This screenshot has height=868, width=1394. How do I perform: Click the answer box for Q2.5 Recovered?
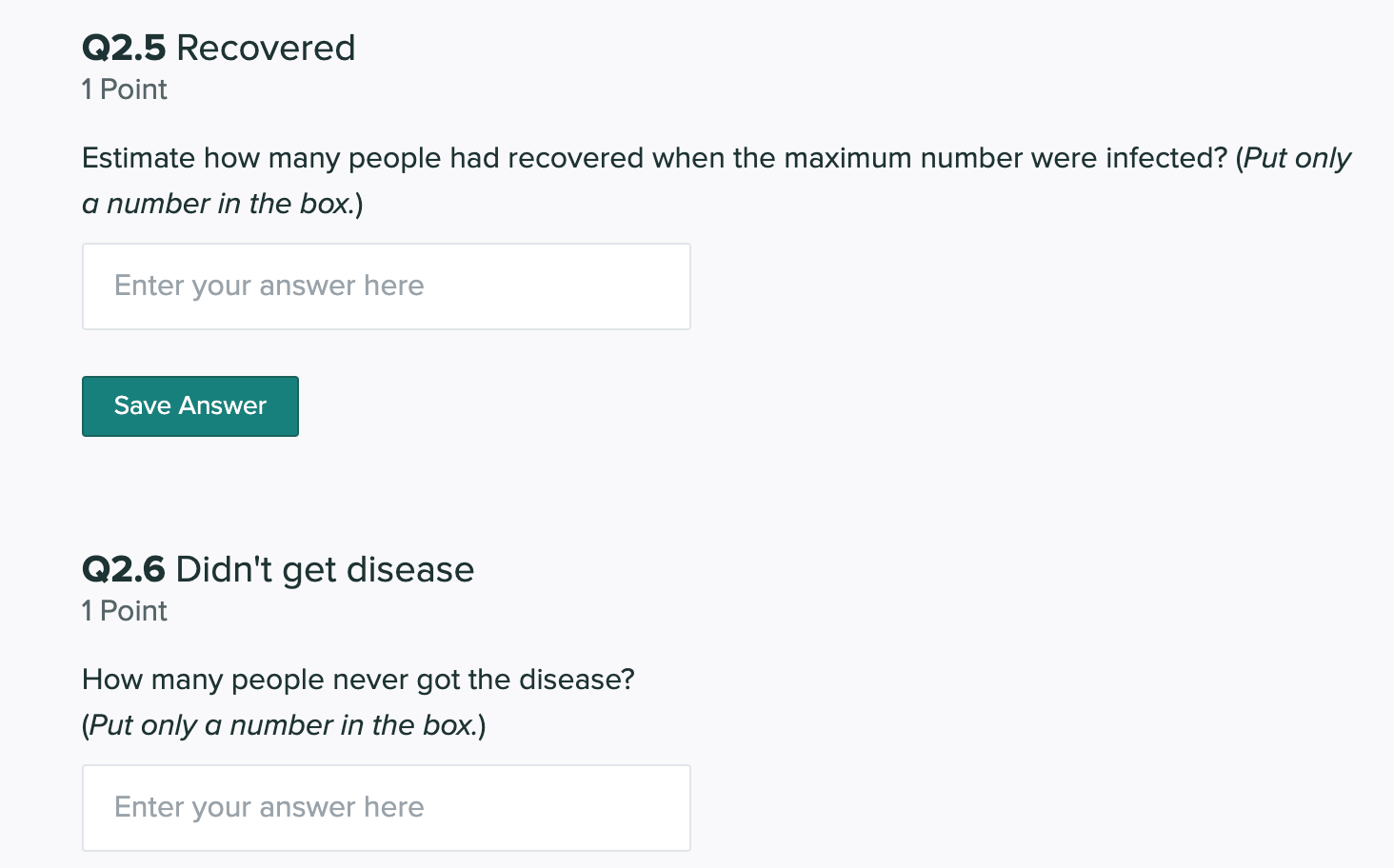[x=386, y=286]
